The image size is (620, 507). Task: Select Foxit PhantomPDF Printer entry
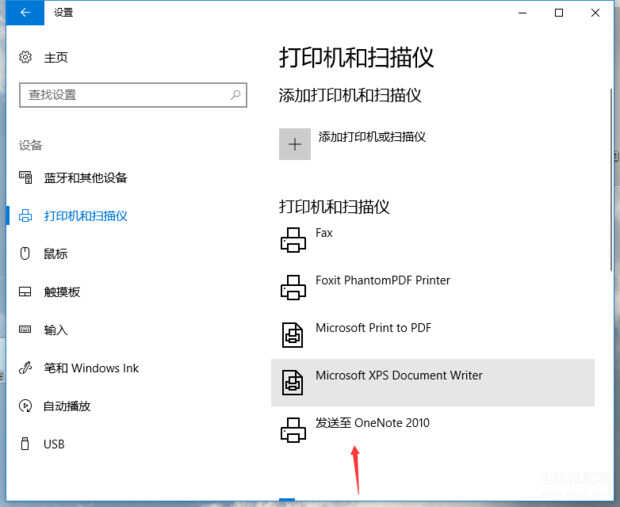tap(433, 288)
